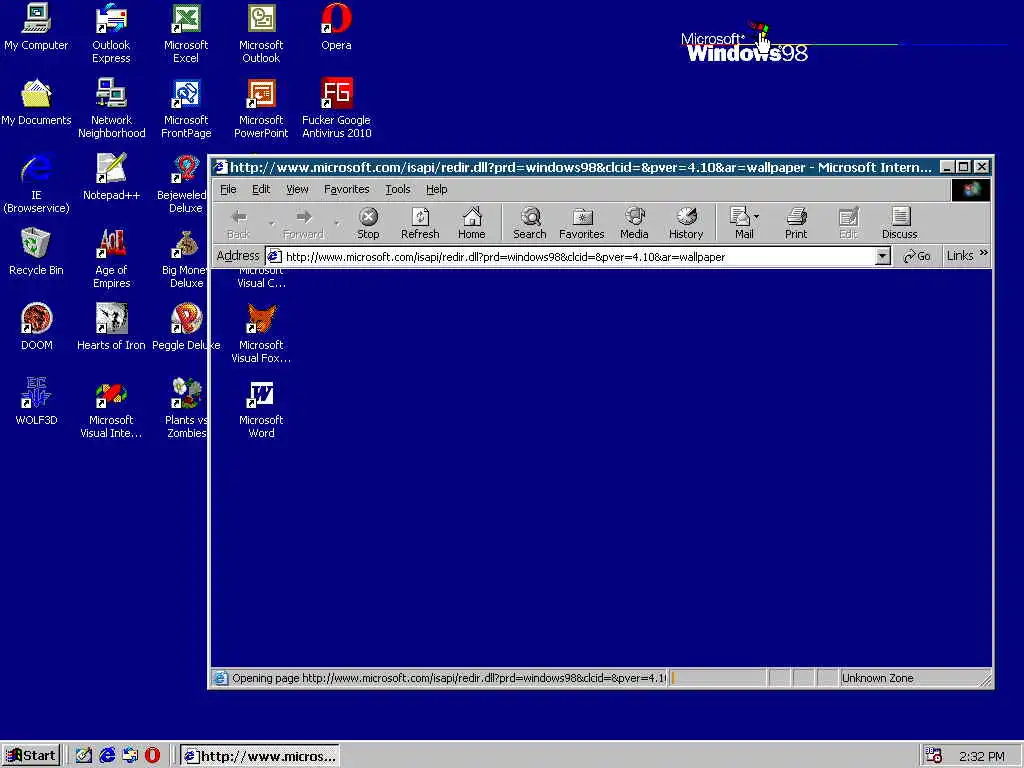Open the Back history dropdown arrow
This screenshot has width=1024, height=768.
click(272, 223)
